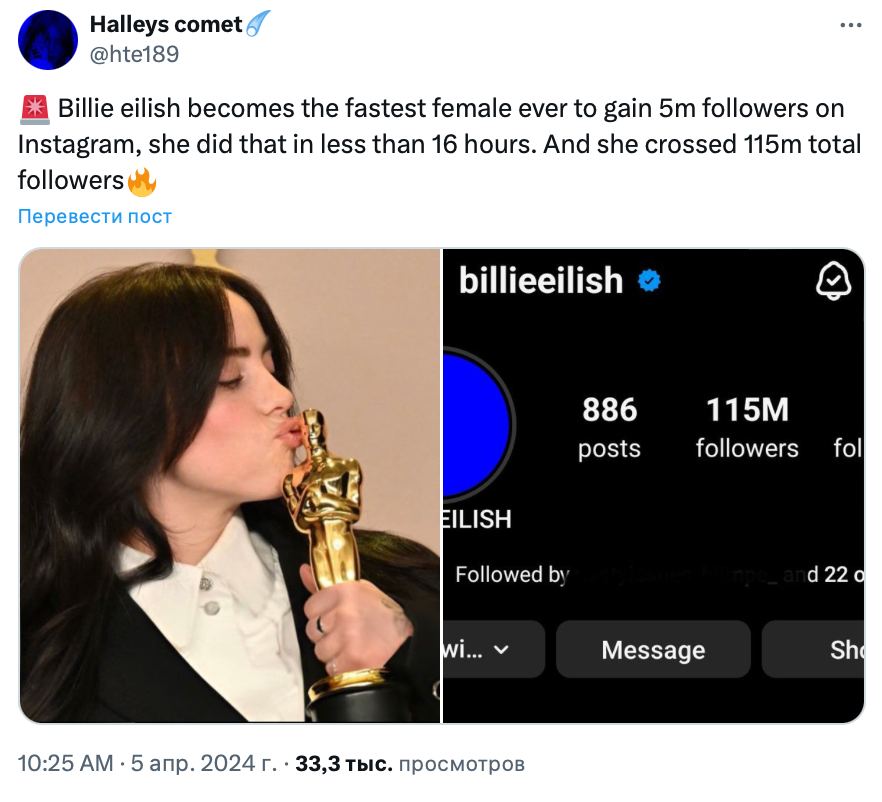The height and width of the screenshot is (802, 882).
Task: Click the Halleys comet profile avatar
Action: tap(47, 40)
